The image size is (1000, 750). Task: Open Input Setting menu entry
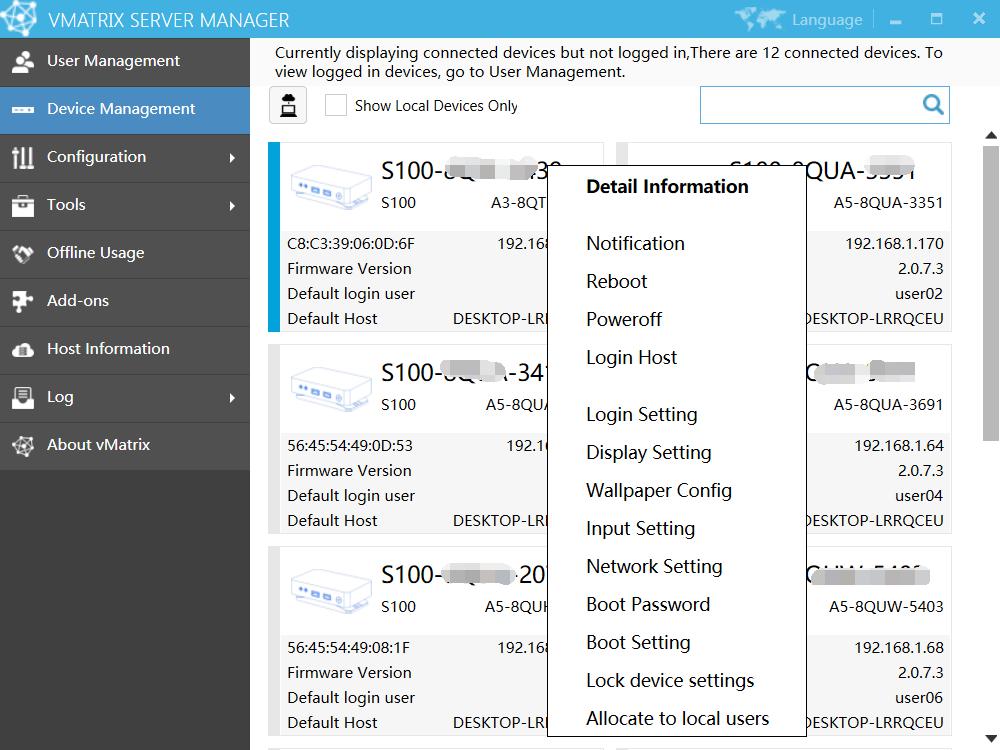tap(640, 529)
